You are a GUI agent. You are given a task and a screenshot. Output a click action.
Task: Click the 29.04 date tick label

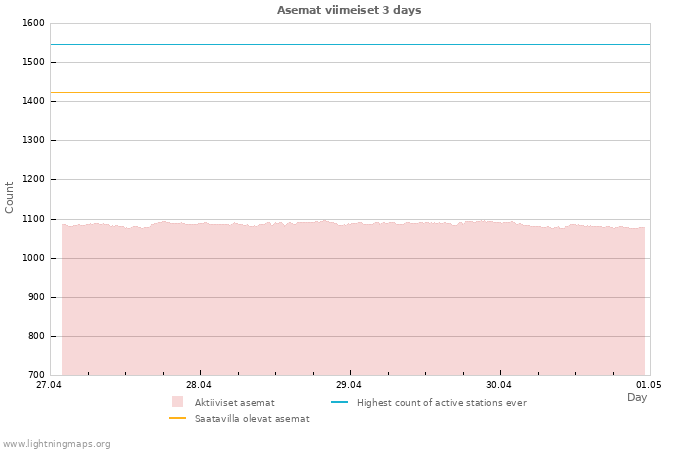point(349,384)
